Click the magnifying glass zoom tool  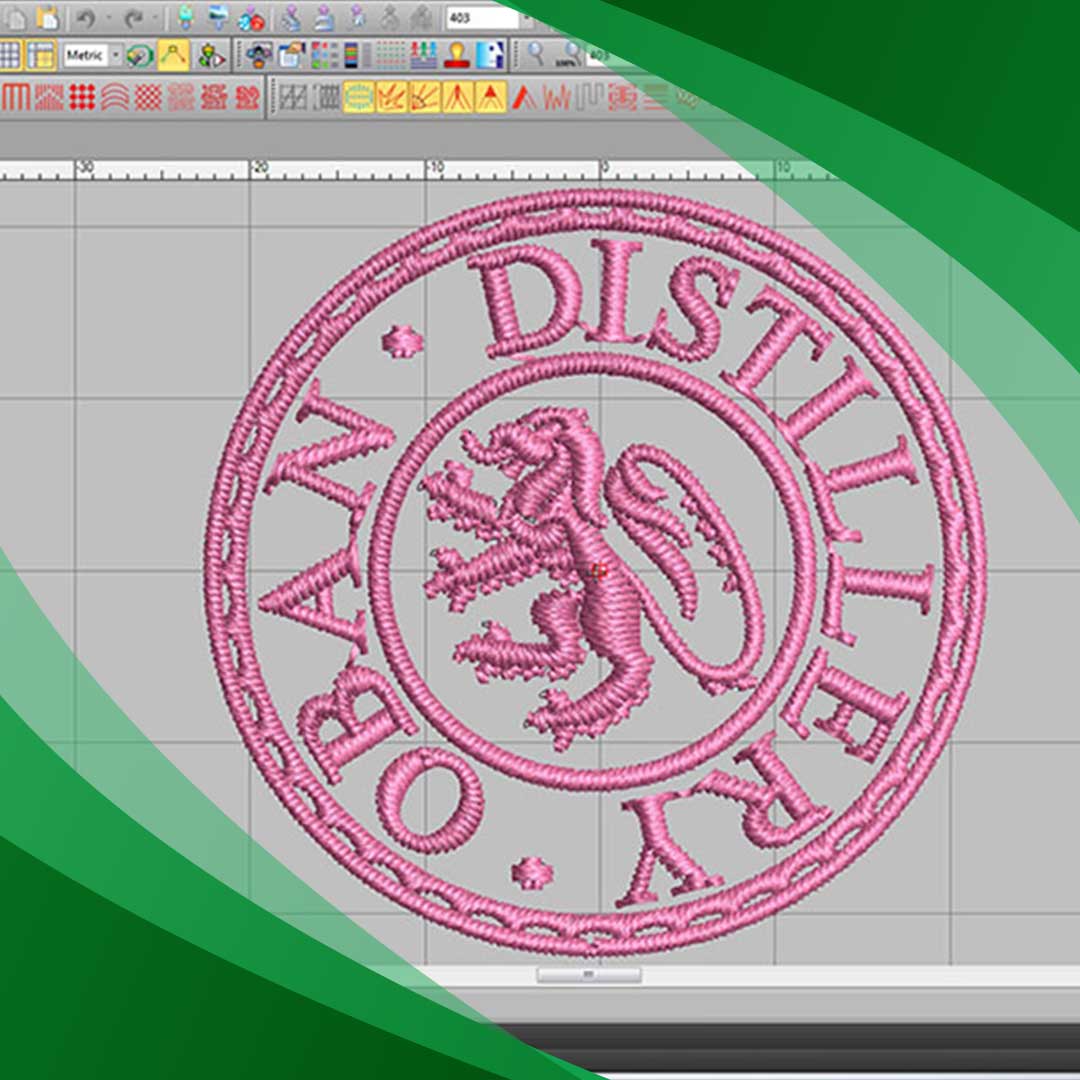(x=537, y=55)
